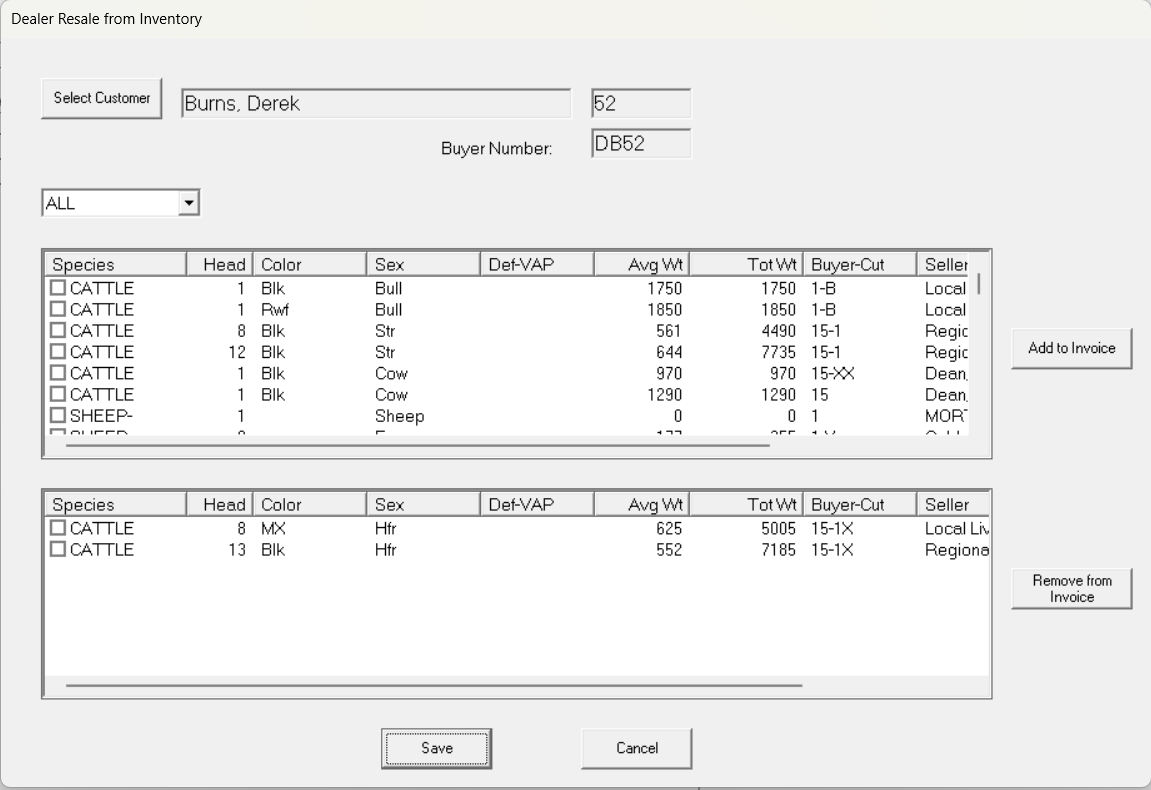Check the Rwf Bull row checkbox
1151x790 pixels.
[57, 309]
